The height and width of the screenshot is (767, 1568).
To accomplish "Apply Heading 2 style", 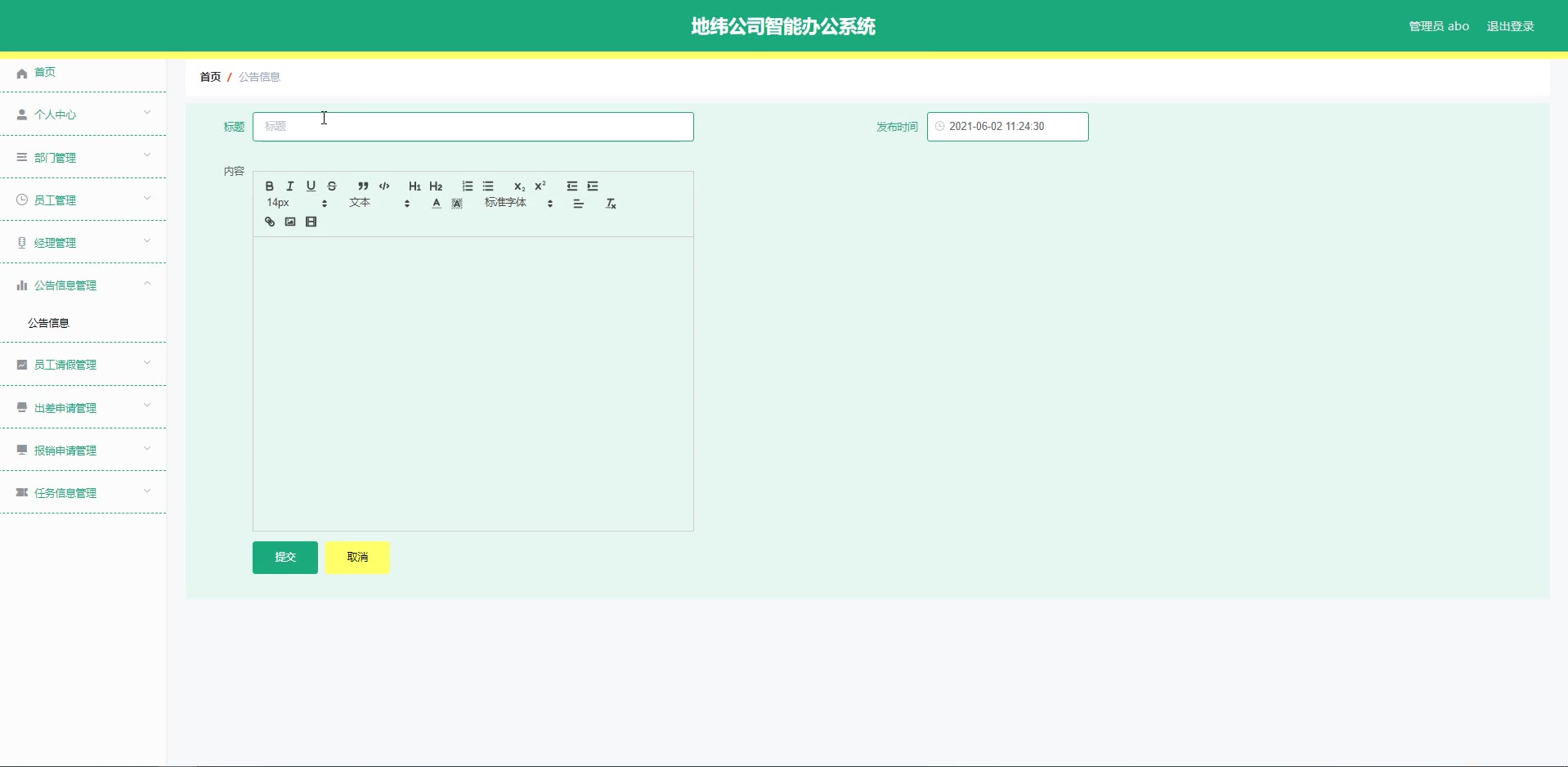I will click(436, 186).
